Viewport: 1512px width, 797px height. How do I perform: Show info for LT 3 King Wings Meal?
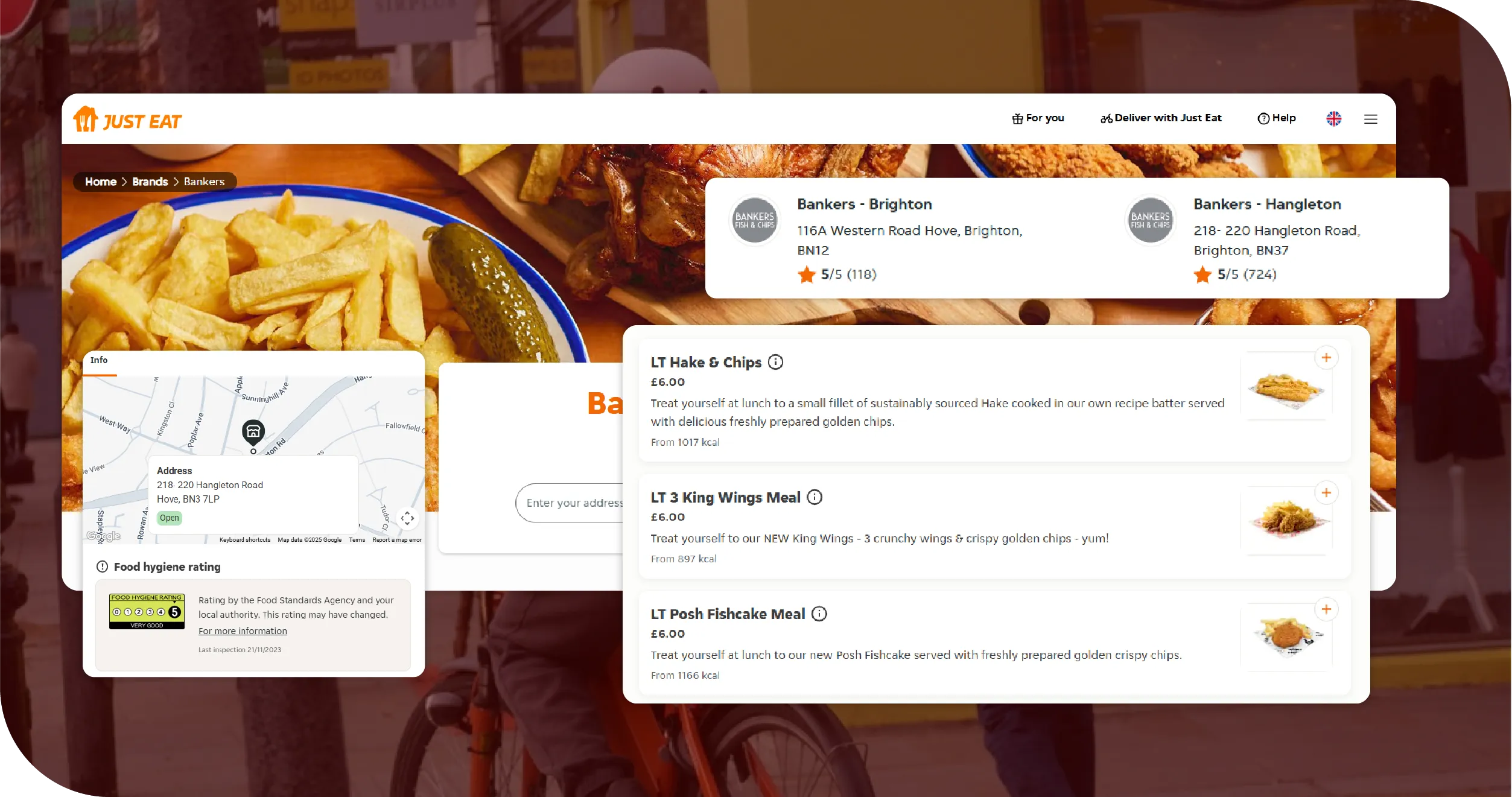[815, 497]
